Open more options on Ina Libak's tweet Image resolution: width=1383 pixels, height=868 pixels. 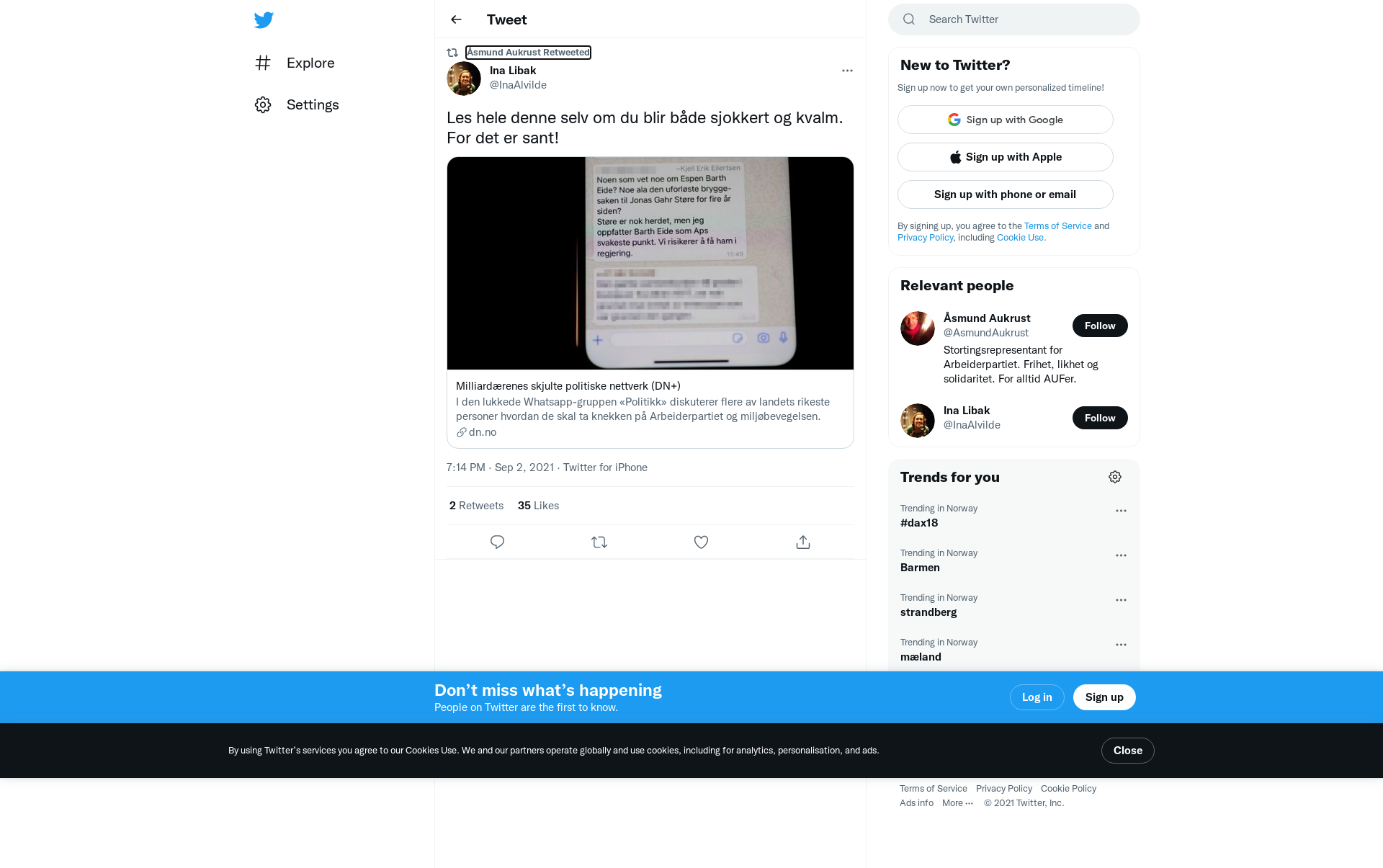point(847,71)
